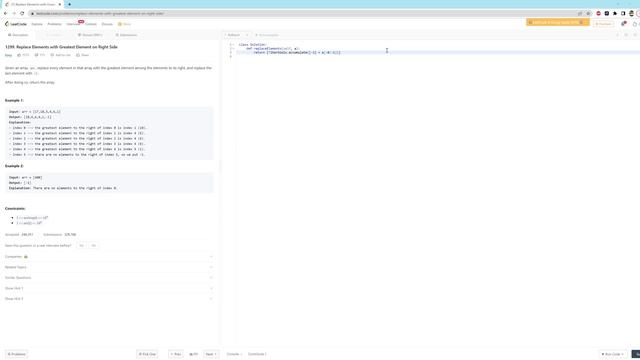Image resolution: width=640 pixels, height=360 pixels.
Task: Click the Share button
Action: pos(82,55)
